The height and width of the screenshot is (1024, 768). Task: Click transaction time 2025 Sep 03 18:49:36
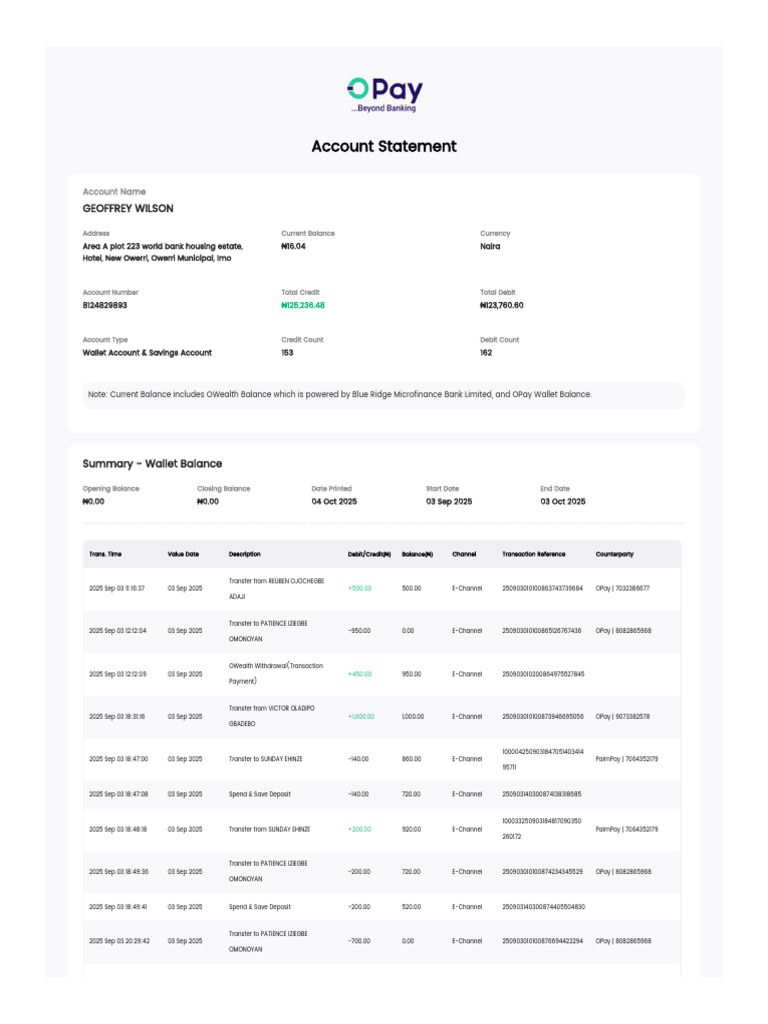pos(119,872)
